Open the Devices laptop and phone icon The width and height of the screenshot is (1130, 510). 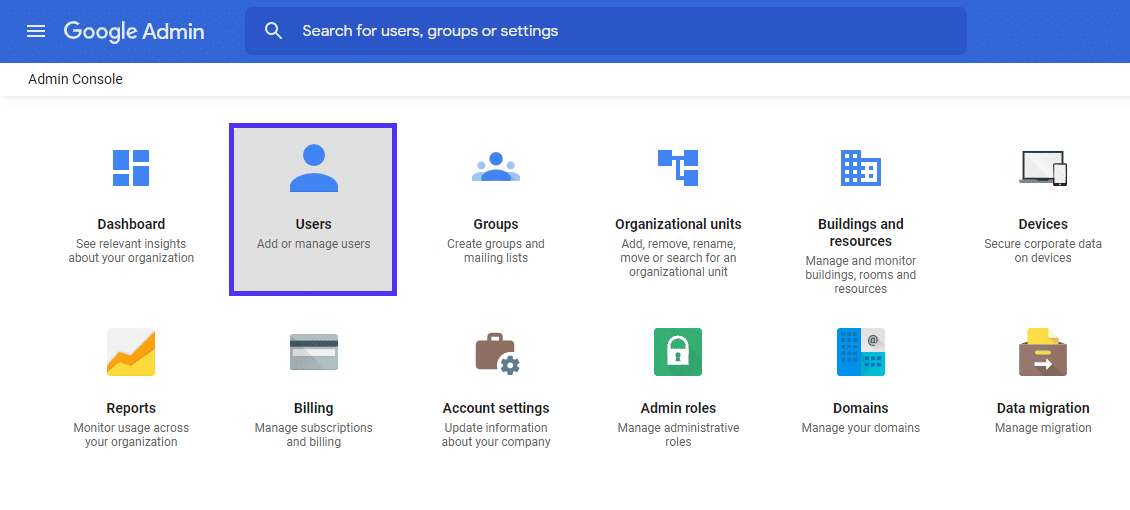pos(1043,168)
